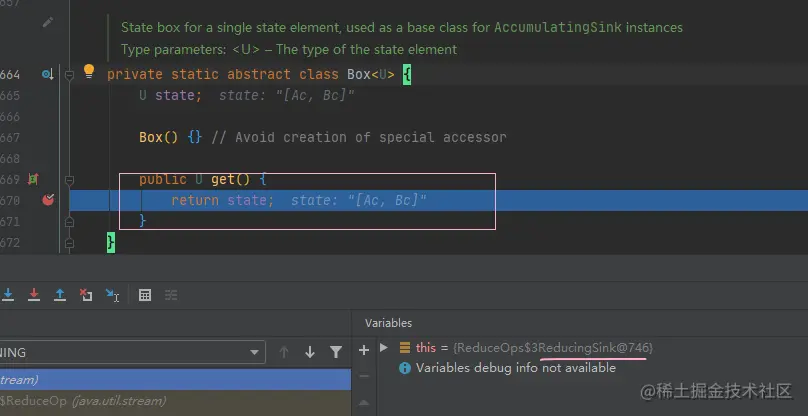Click the blue info icon in Variables

pos(405,368)
